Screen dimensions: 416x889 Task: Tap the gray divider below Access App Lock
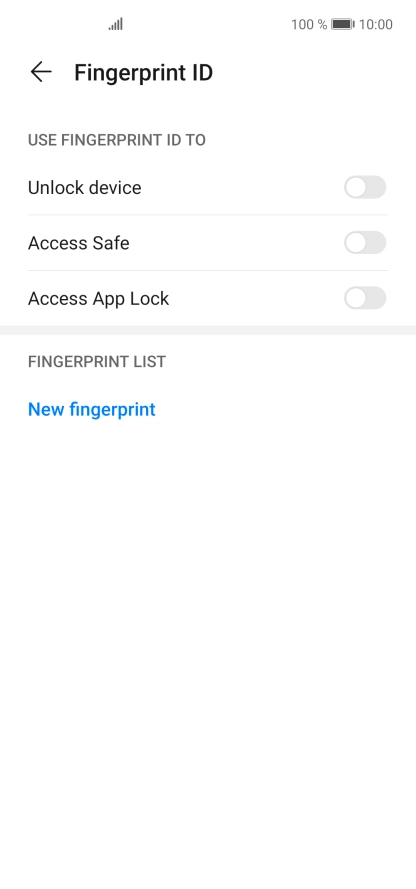208,330
